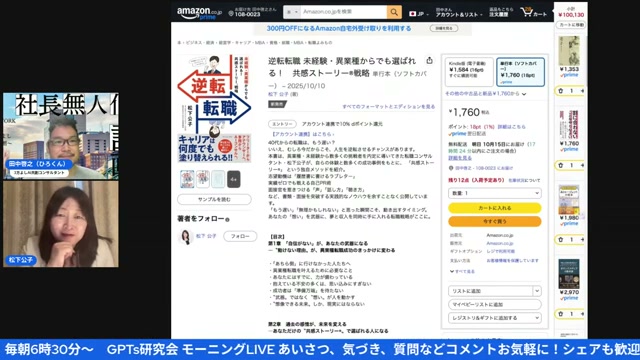This screenshot has width=640, height=360.
Task: Click the Amazon.co.jp seller link
Action: click(x=500, y=243)
